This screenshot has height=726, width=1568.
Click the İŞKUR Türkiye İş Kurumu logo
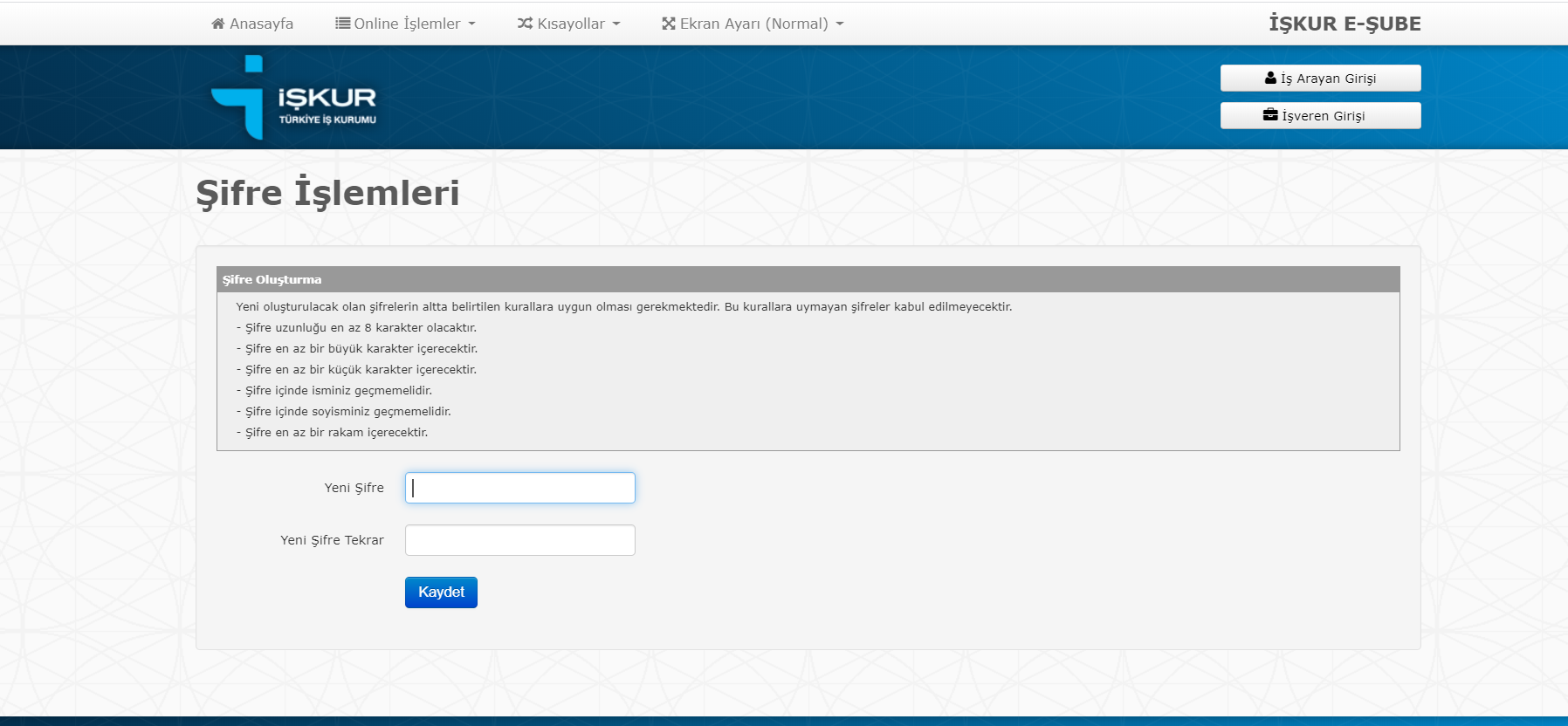tap(294, 98)
